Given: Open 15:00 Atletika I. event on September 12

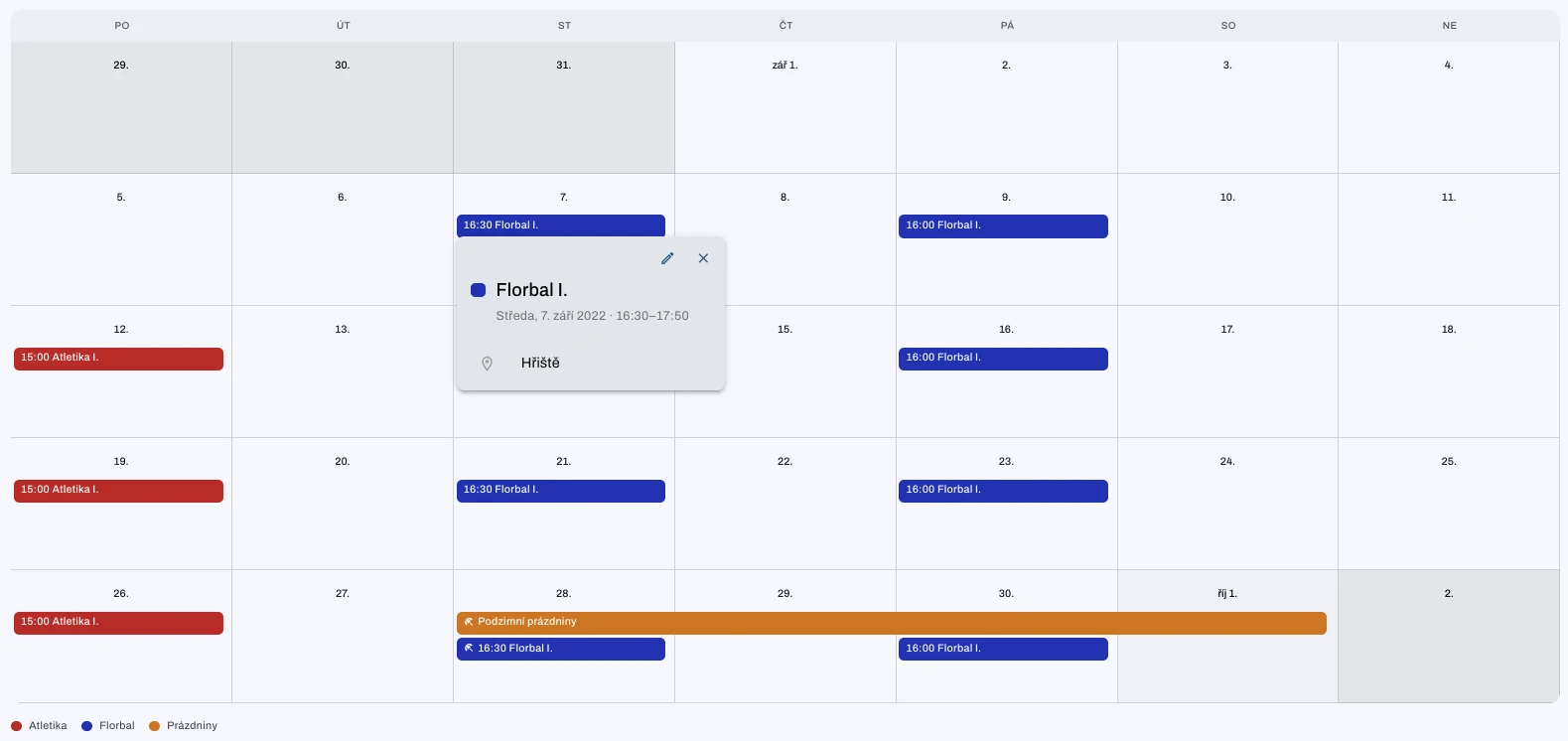Looking at the screenshot, I should 118,359.
